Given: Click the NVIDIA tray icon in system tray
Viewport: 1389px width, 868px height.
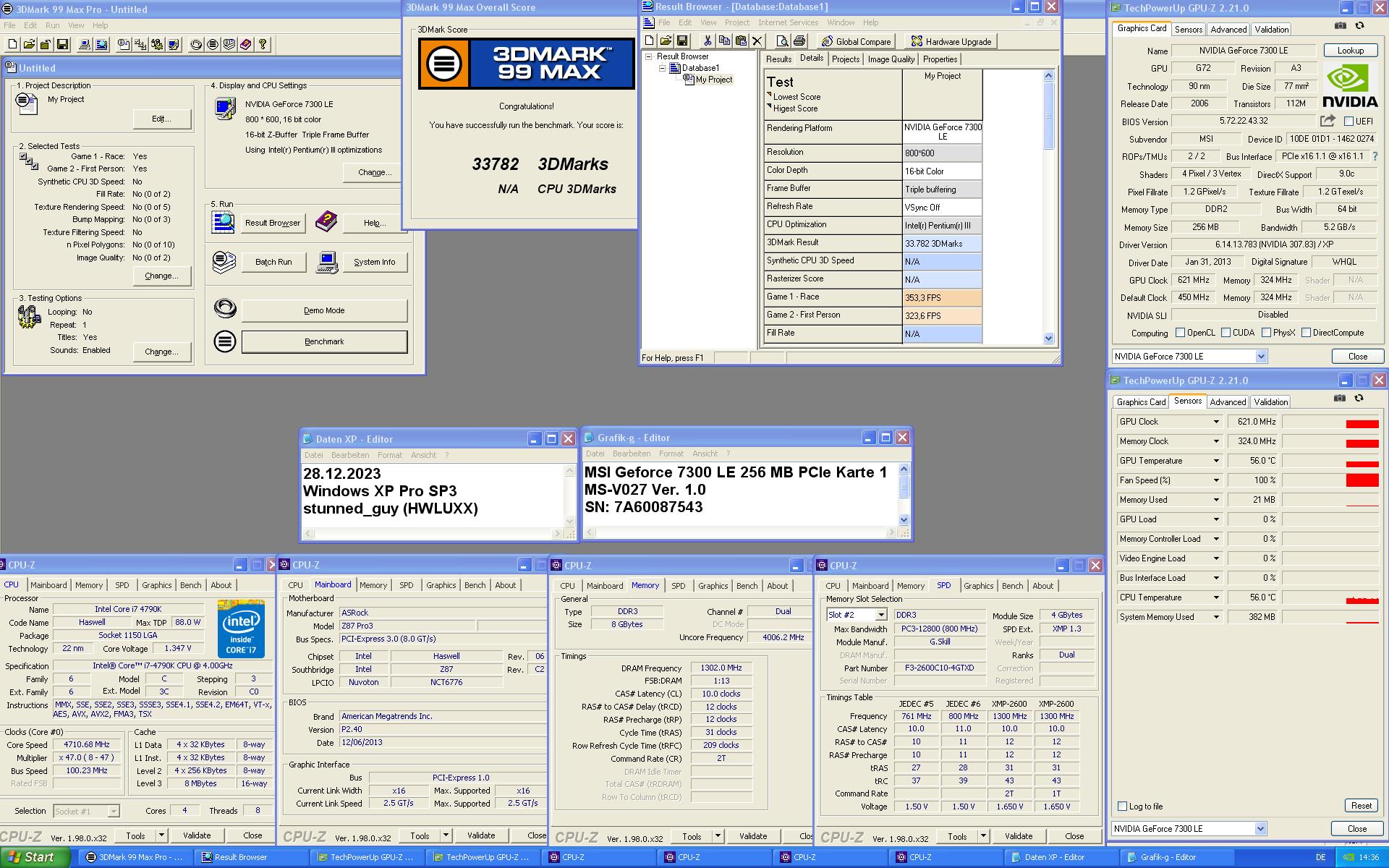Looking at the screenshot, I should 1348,857.
